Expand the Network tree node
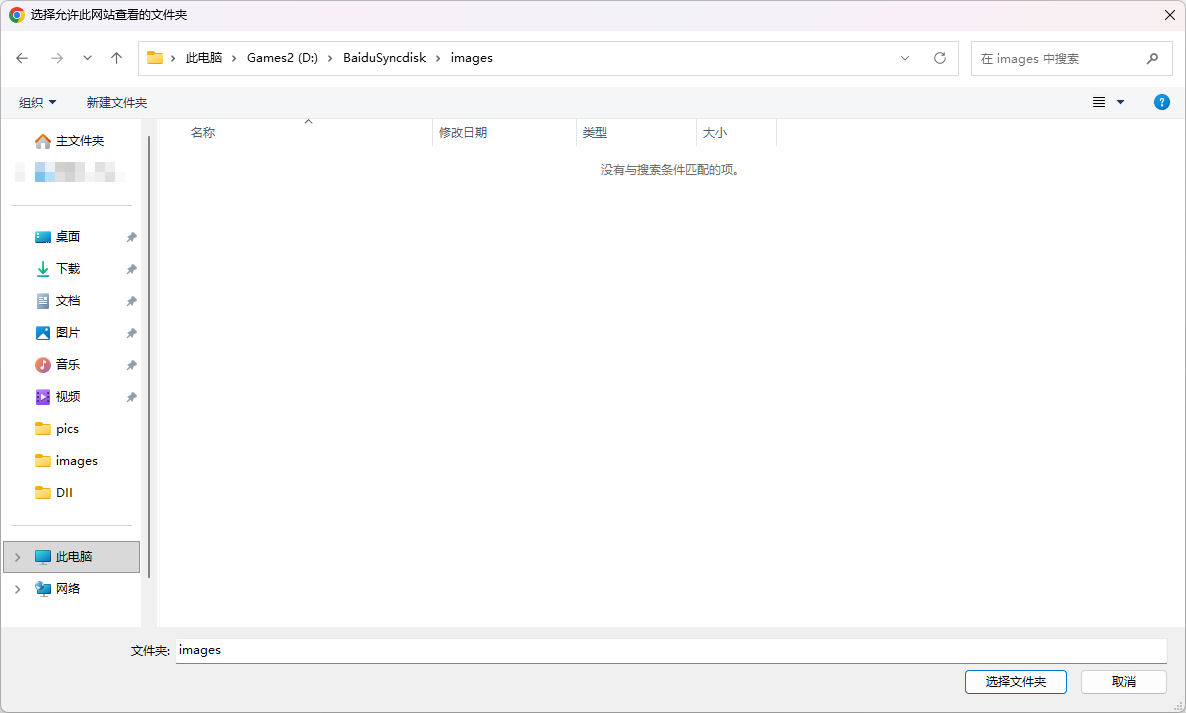Image resolution: width=1186 pixels, height=713 pixels. click(x=17, y=589)
